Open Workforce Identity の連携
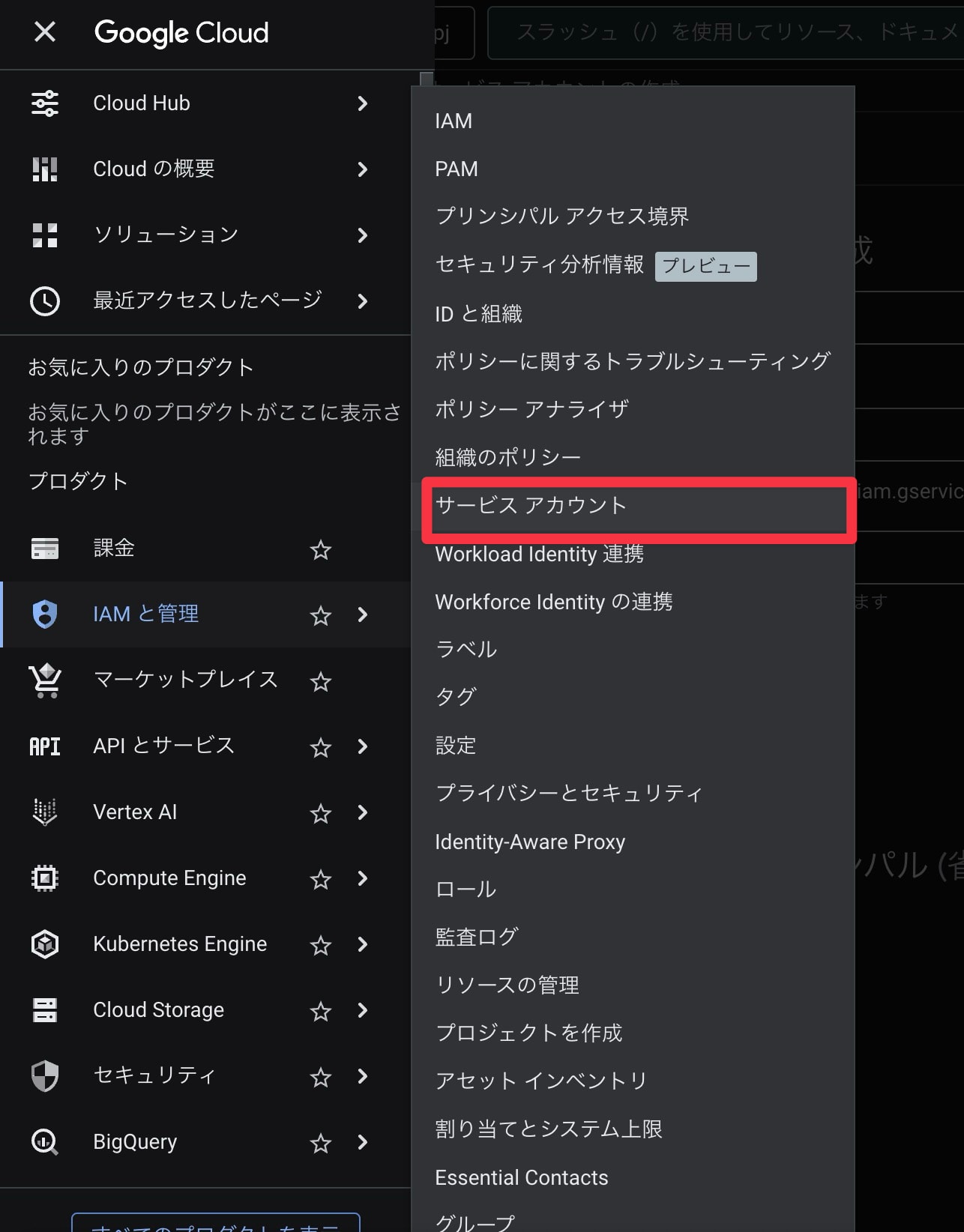Image resolution: width=964 pixels, height=1232 pixels. pyautogui.click(x=633, y=602)
